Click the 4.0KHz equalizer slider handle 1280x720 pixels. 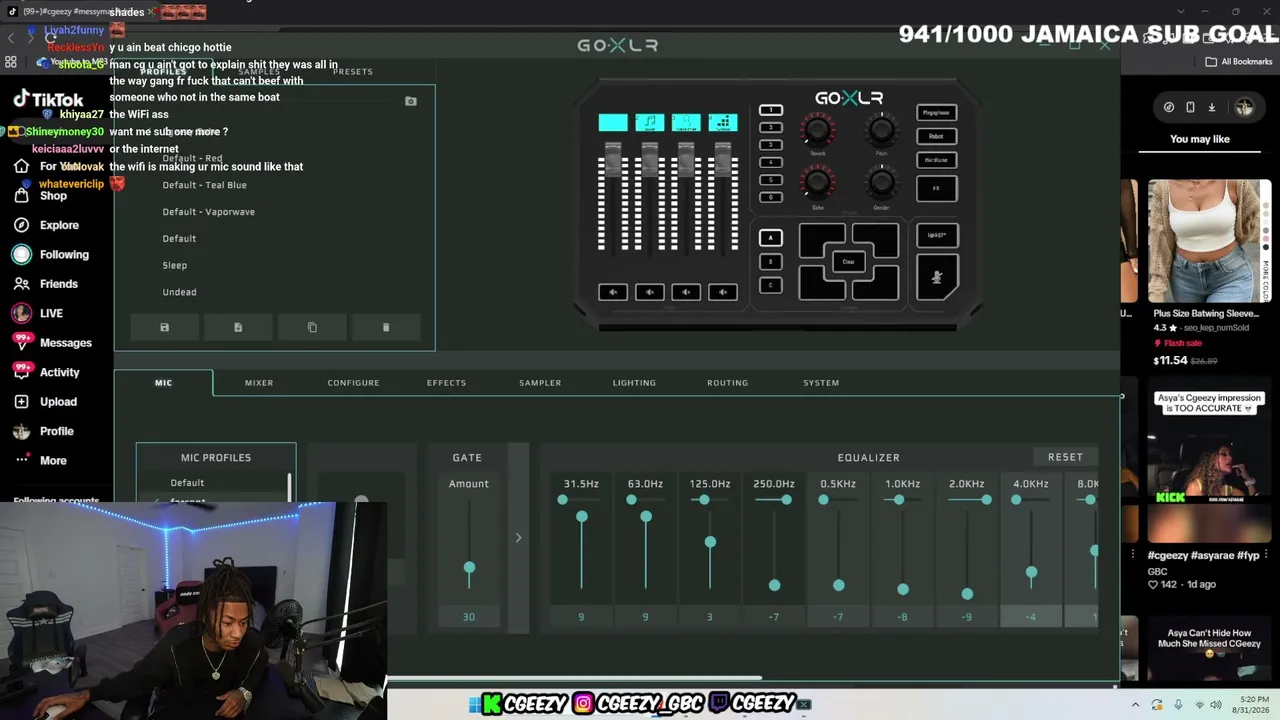point(1031,573)
